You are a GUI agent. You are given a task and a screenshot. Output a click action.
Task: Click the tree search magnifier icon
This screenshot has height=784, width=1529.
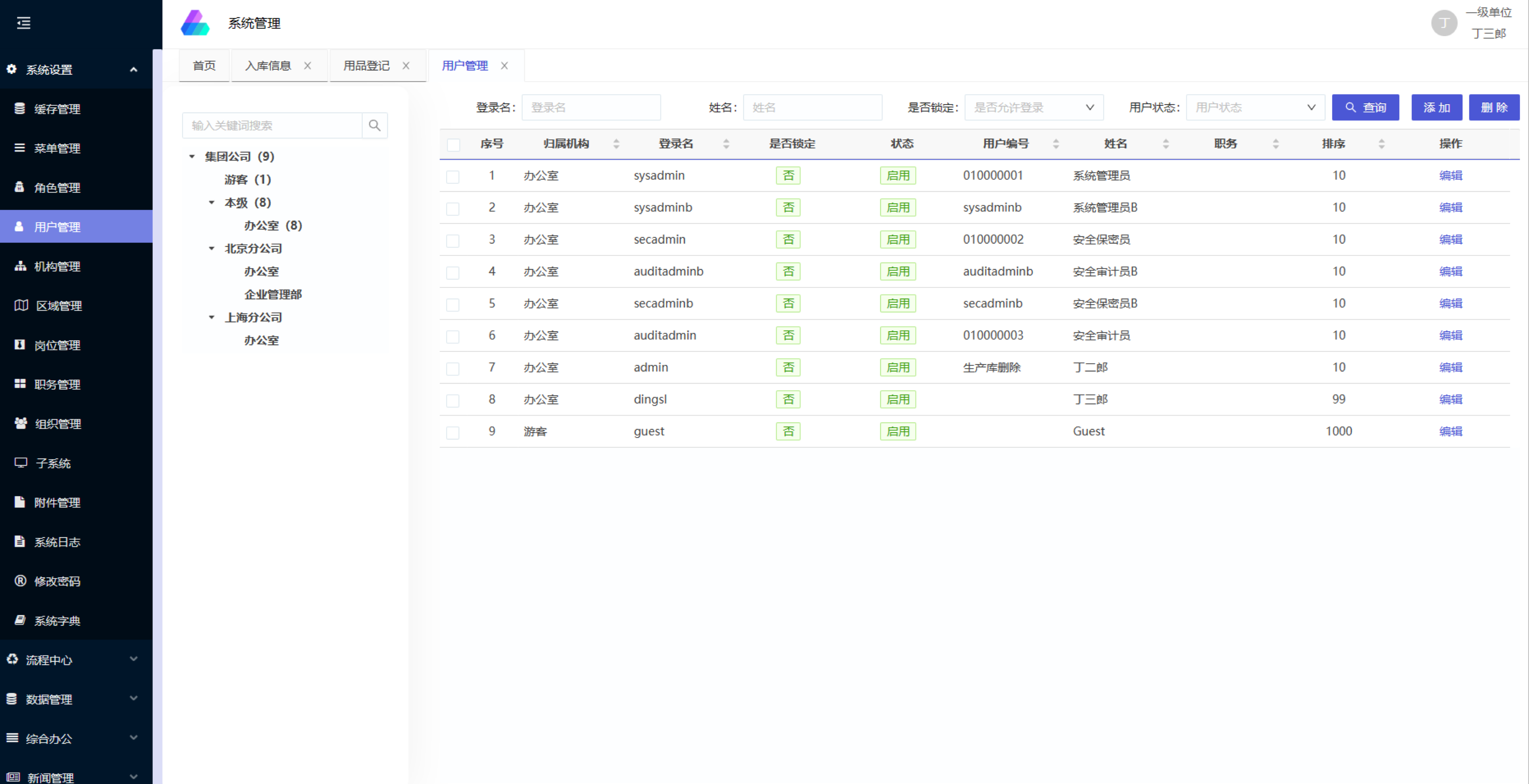click(x=375, y=125)
